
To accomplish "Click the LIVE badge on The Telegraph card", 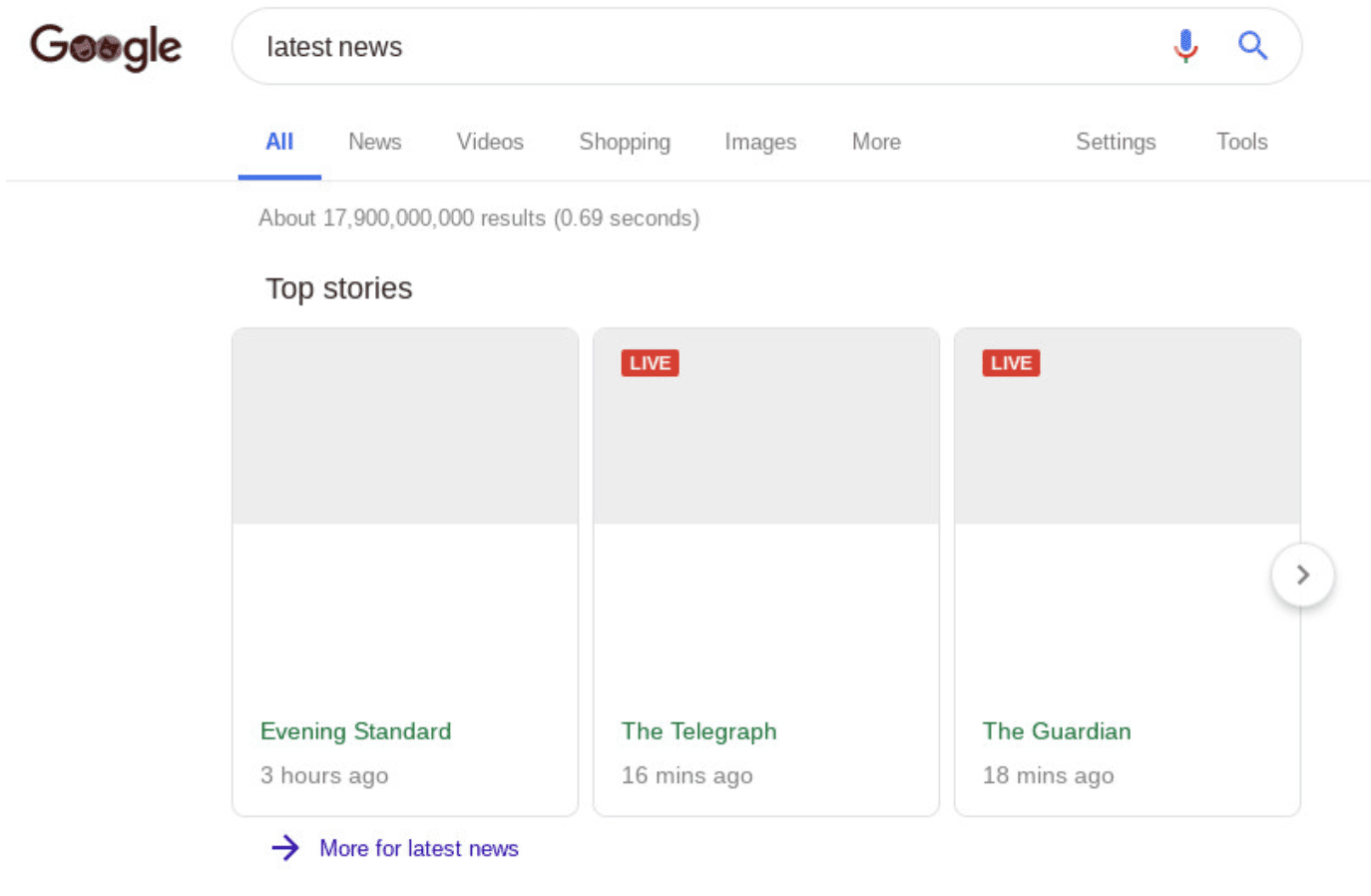I will tap(651, 363).
